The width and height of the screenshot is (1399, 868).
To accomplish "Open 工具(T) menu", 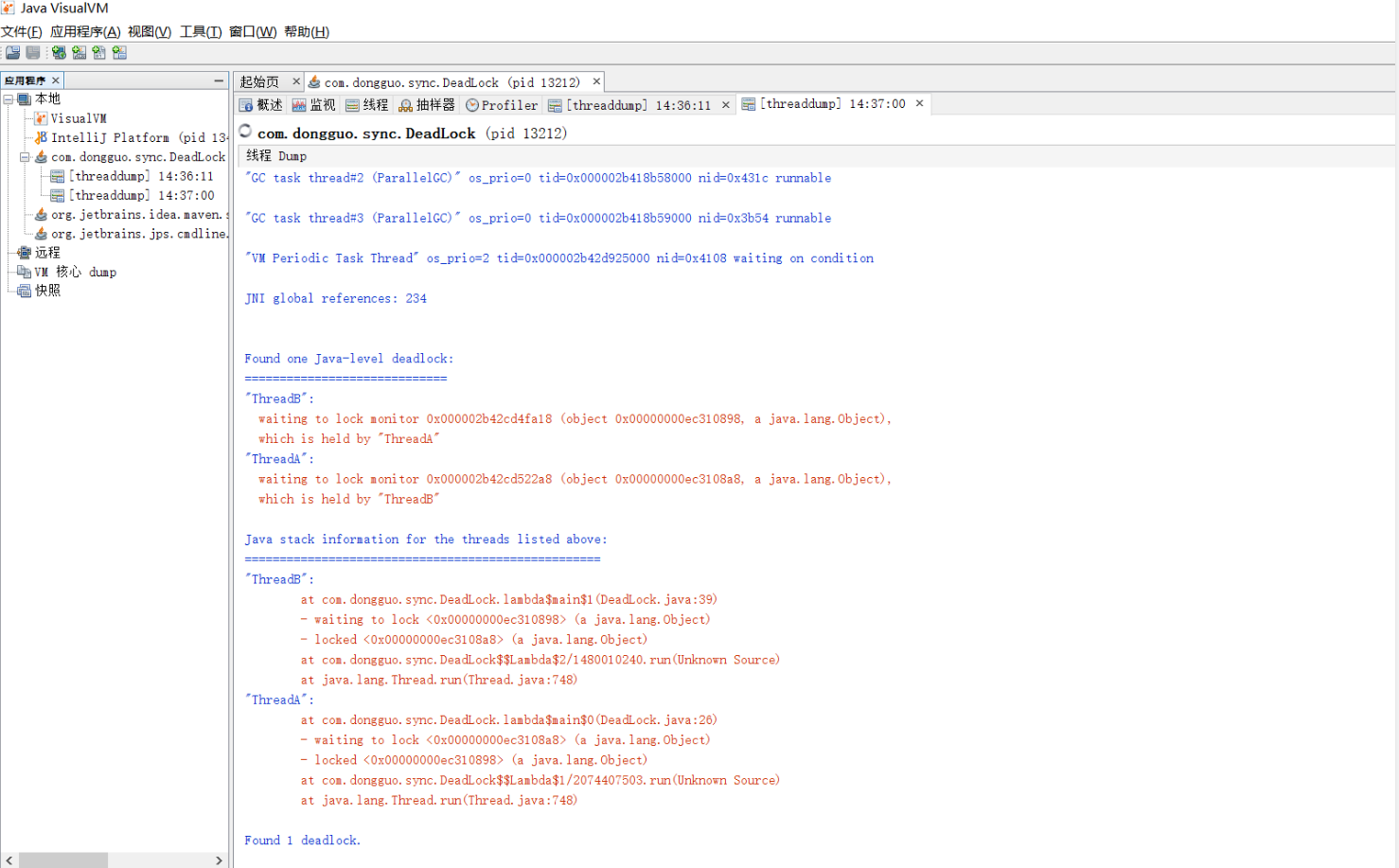I will (201, 31).
